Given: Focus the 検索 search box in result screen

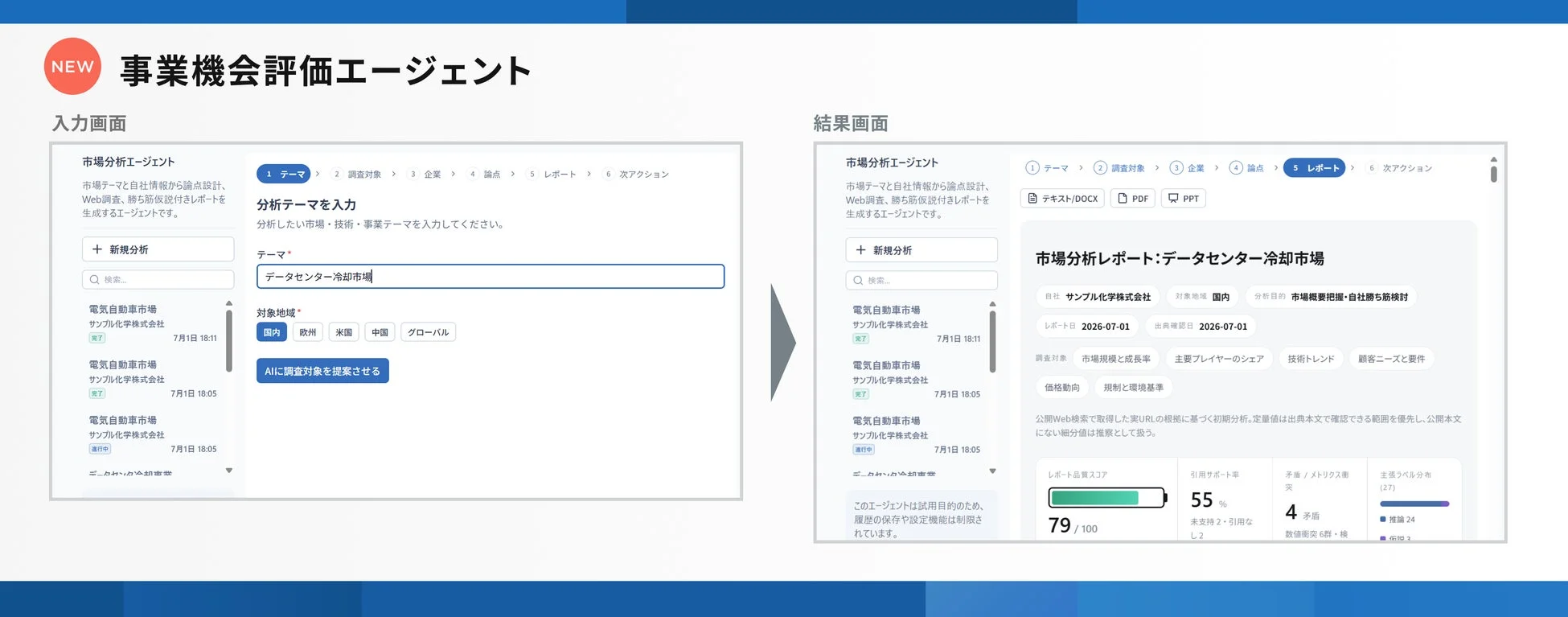Looking at the screenshot, I should coord(922,281).
